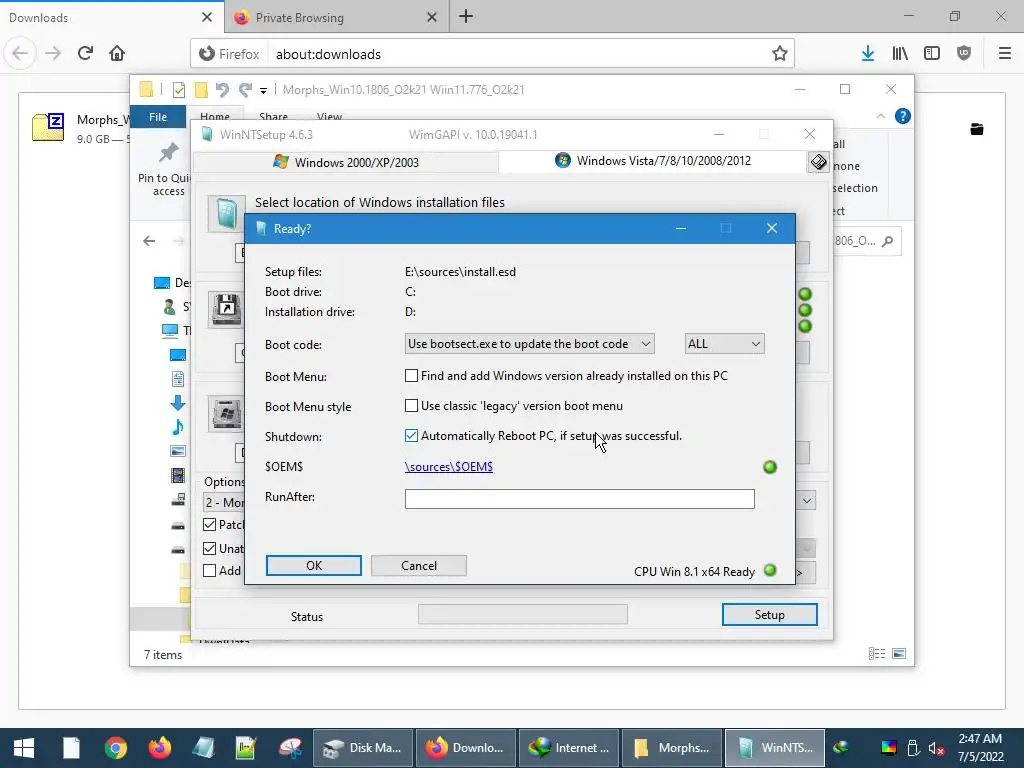Select the Music folder in Explorer sidebar

click(178, 426)
